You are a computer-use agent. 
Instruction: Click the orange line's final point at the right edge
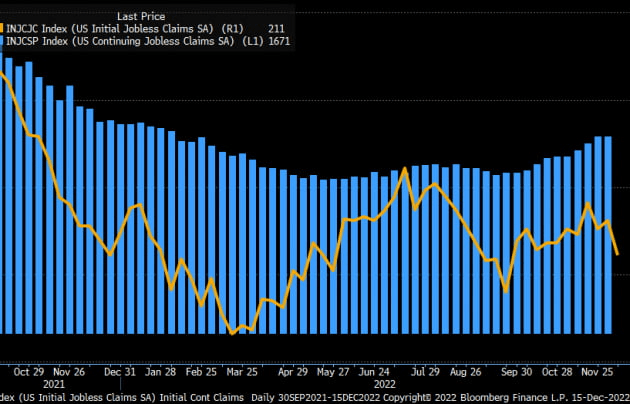point(617,254)
